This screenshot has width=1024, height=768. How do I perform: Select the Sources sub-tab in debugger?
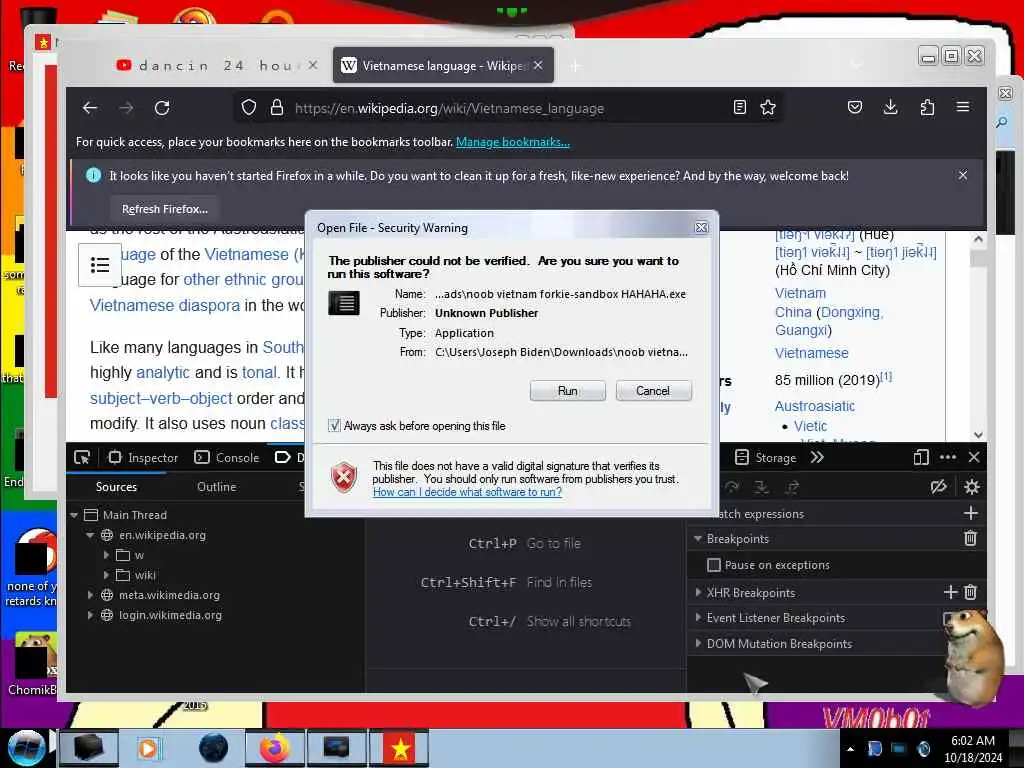coord(116,487)
